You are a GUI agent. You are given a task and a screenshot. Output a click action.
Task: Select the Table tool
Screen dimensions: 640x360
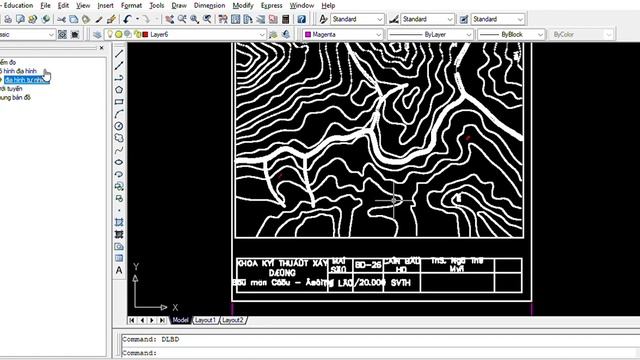[x=119, y=258]
